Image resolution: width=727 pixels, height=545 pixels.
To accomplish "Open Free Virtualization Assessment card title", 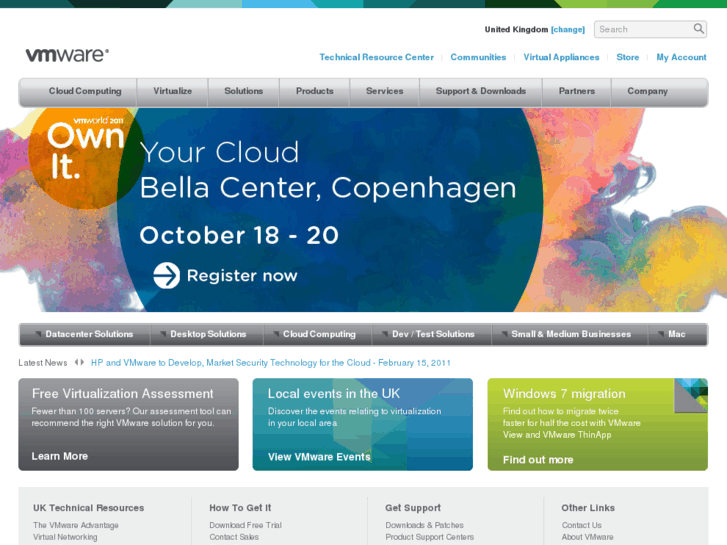I will click(122, 394).
